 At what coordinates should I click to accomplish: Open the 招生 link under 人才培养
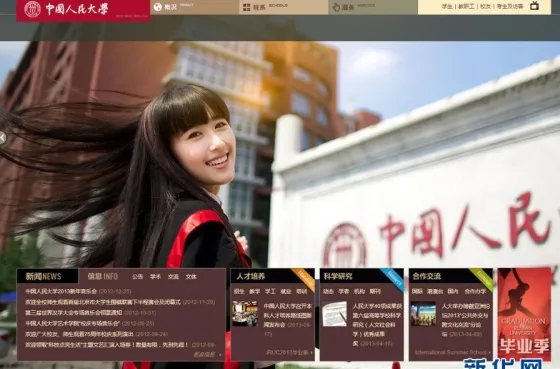click(239, 291)
